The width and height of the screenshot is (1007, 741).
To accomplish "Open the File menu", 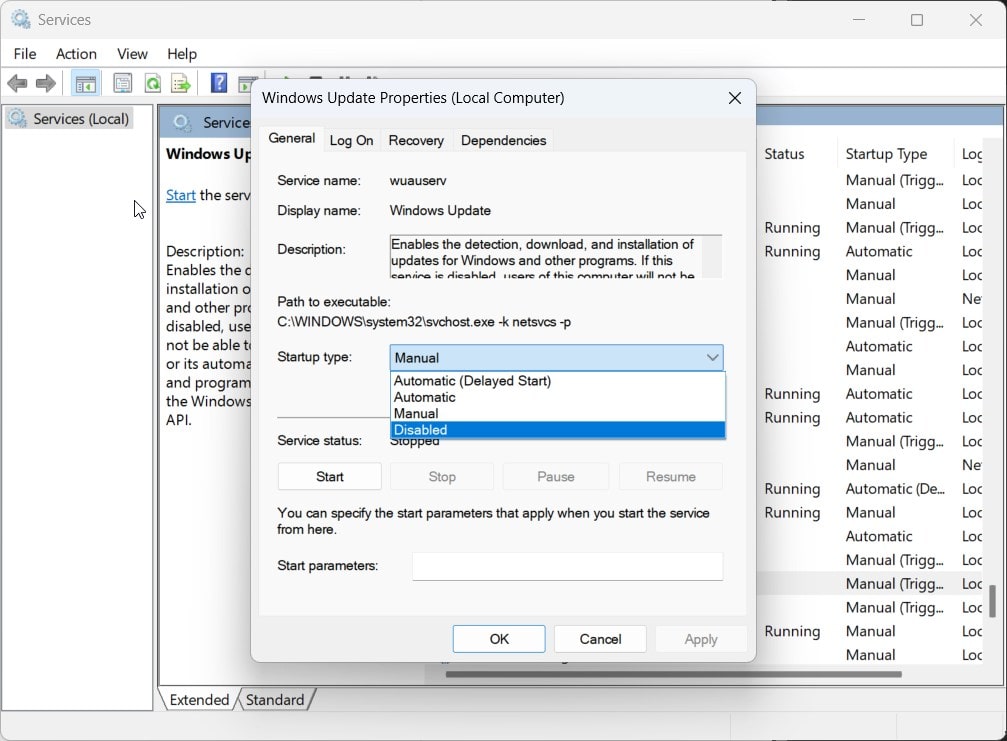I will [25, 54].
